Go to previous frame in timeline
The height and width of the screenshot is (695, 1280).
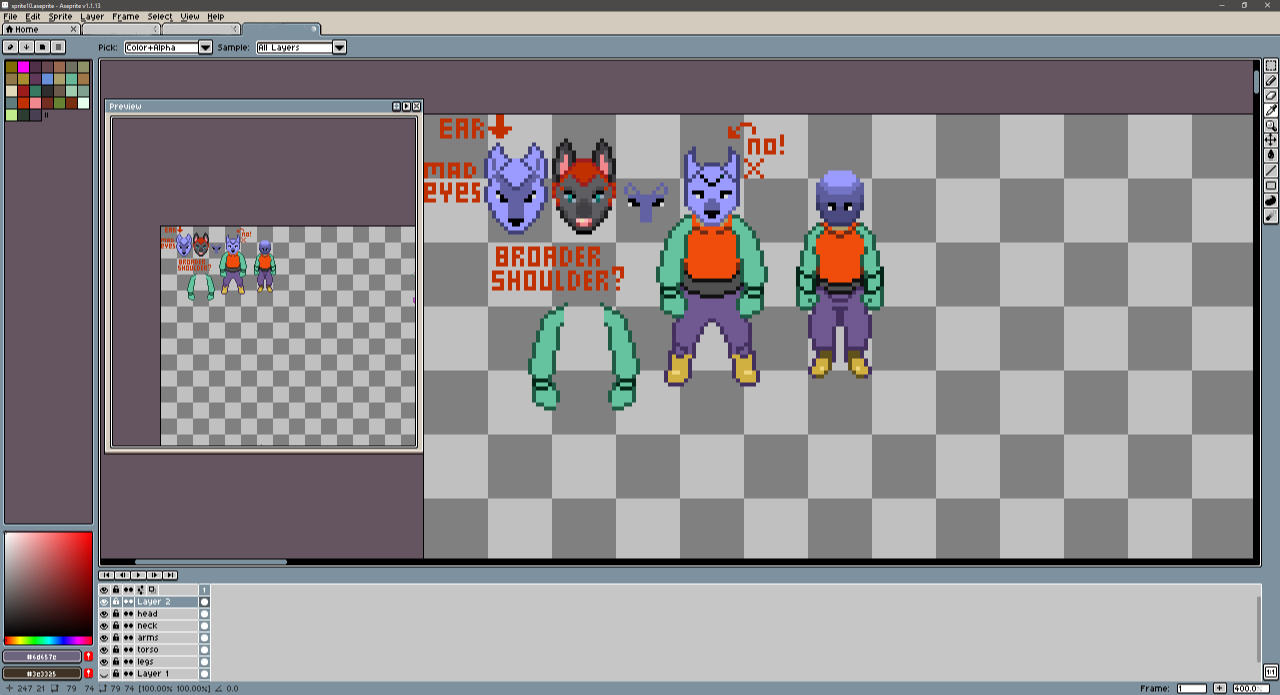[x=122, y=575]
